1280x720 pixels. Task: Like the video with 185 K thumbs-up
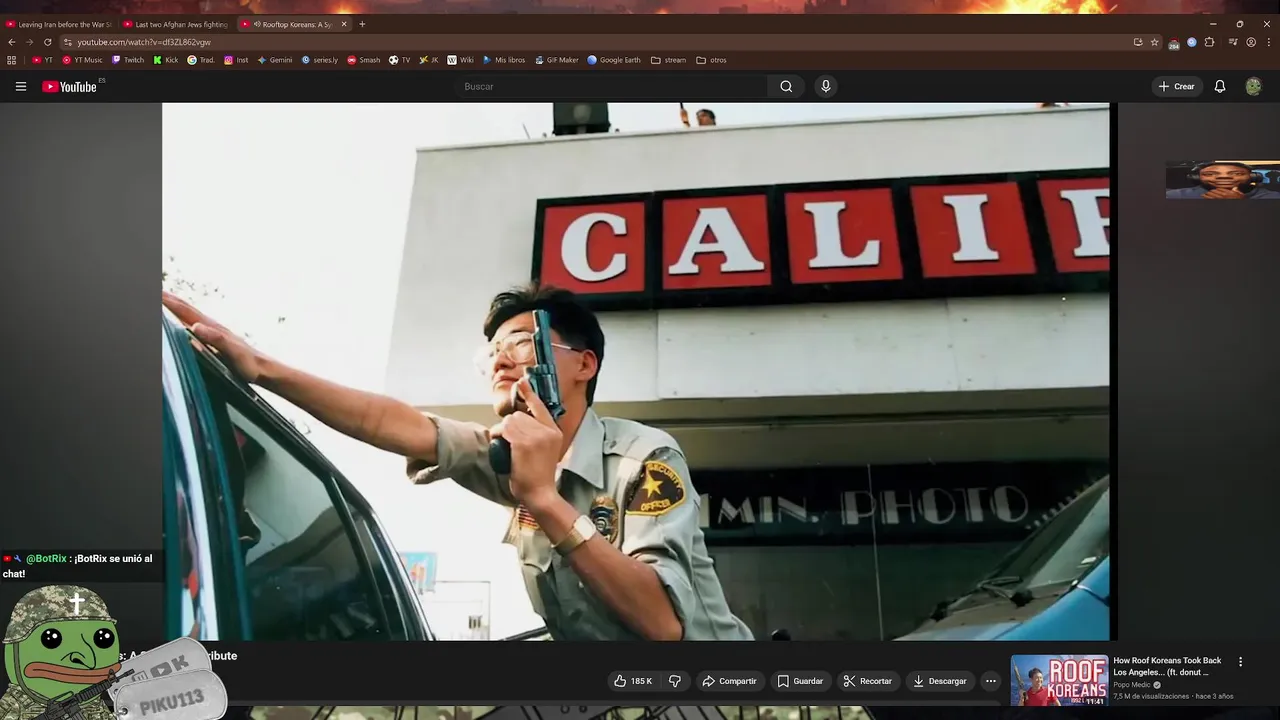[x=633, y=681]
